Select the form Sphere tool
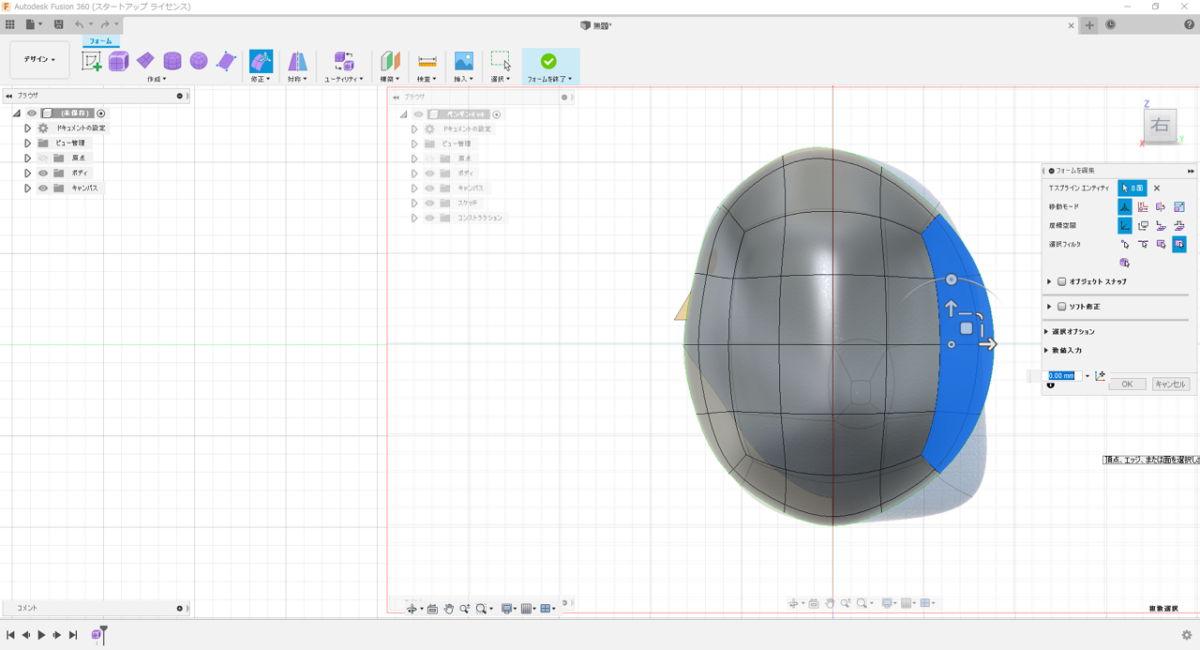Image resolution: width=1200 pixels, height=650 pixels. point(199,61)
